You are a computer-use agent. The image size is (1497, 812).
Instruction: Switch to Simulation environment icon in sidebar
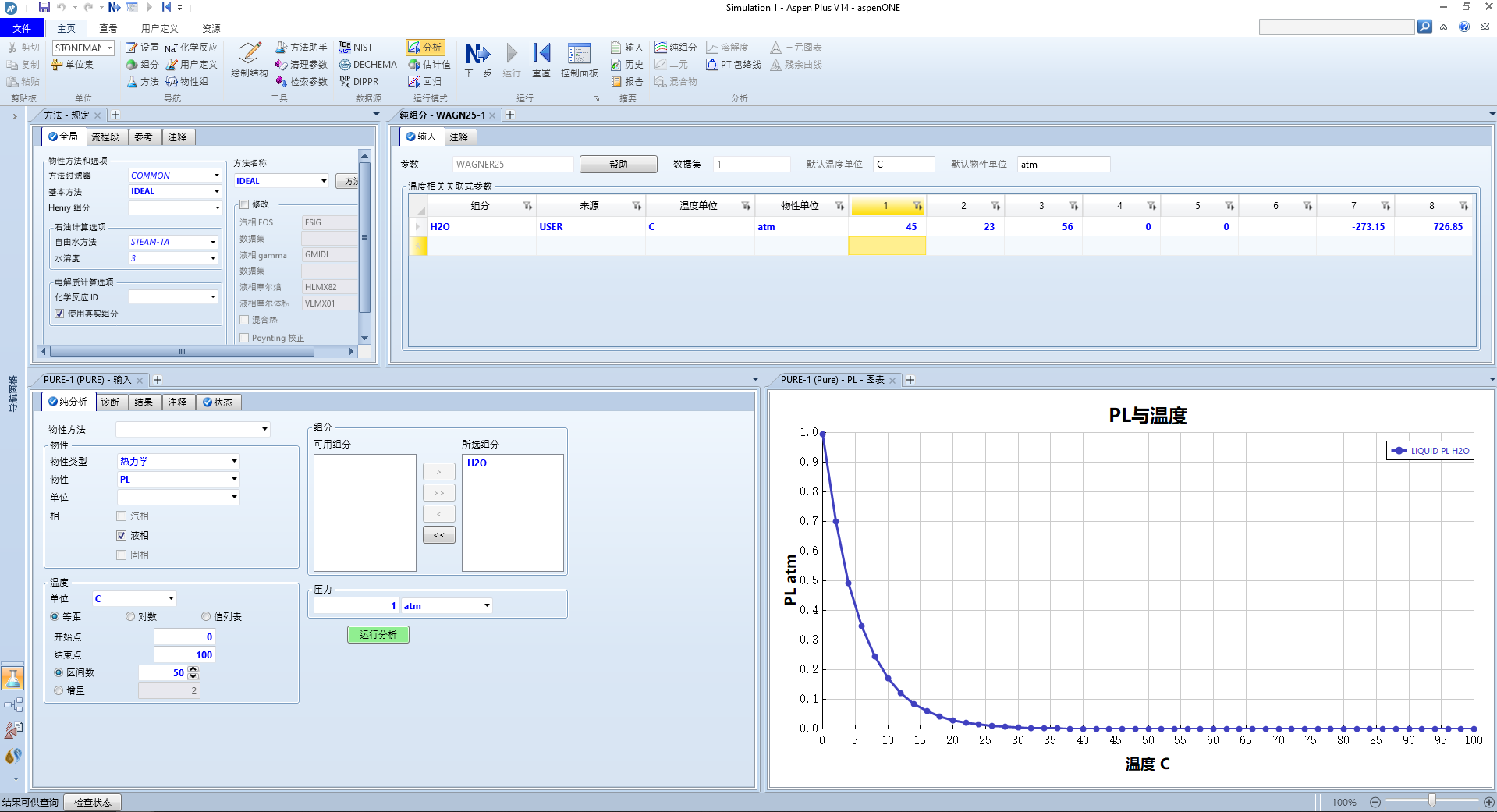tap(13, 705)
